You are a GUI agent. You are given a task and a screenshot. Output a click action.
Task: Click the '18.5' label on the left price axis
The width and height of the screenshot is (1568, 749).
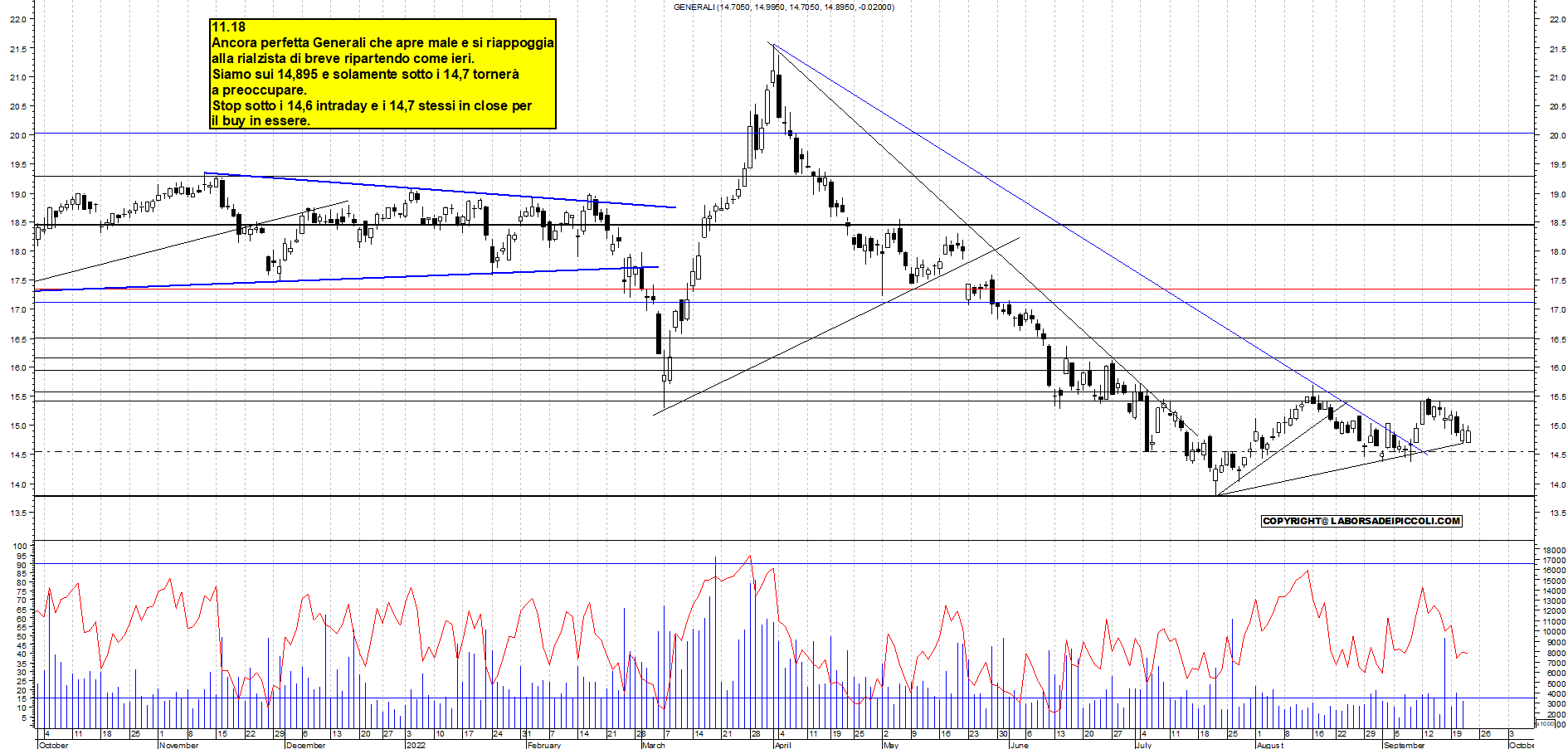(17, 223)
